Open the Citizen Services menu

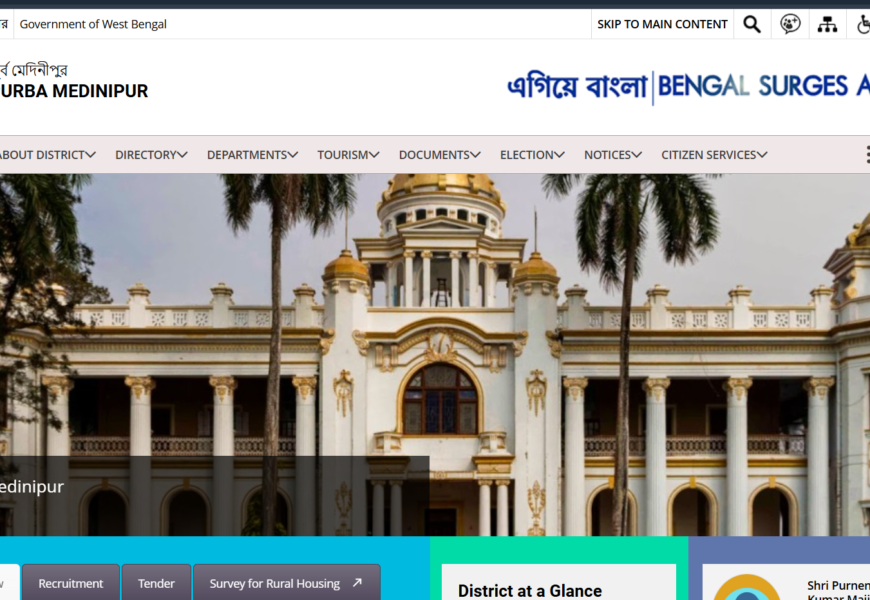point(714,154)
